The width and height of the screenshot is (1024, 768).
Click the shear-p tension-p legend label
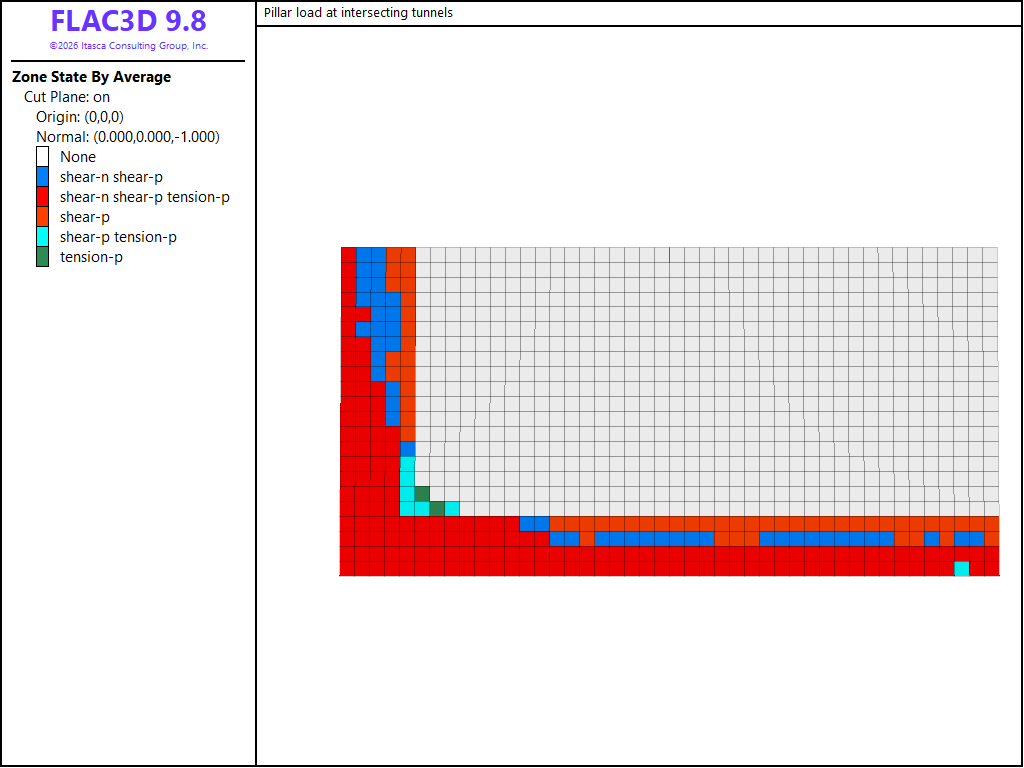coord(118,237)
